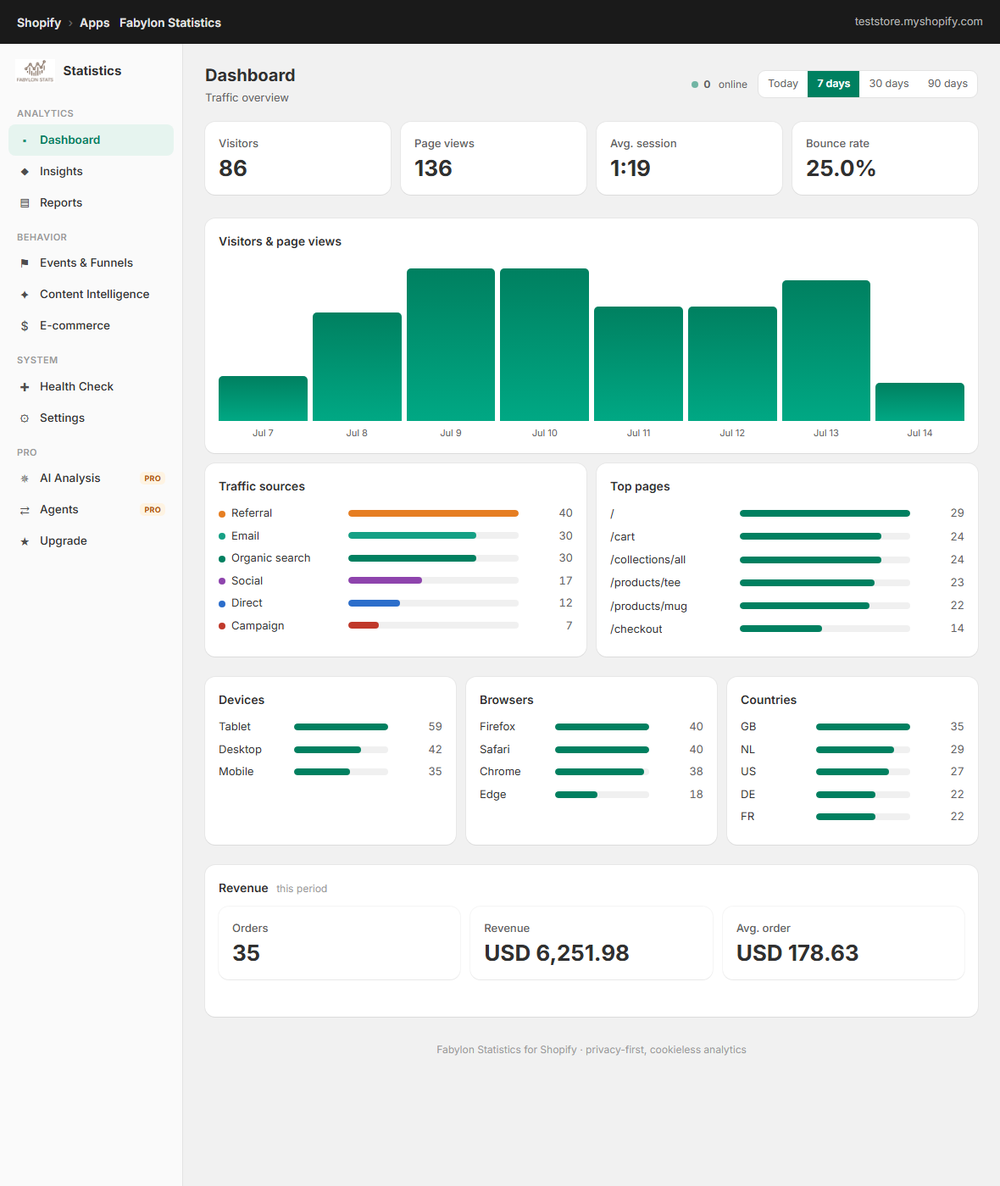The width and height of the screenshot is (1000, 1186).
Task: Click the Organic search source label
Action: tap(271, 558)
